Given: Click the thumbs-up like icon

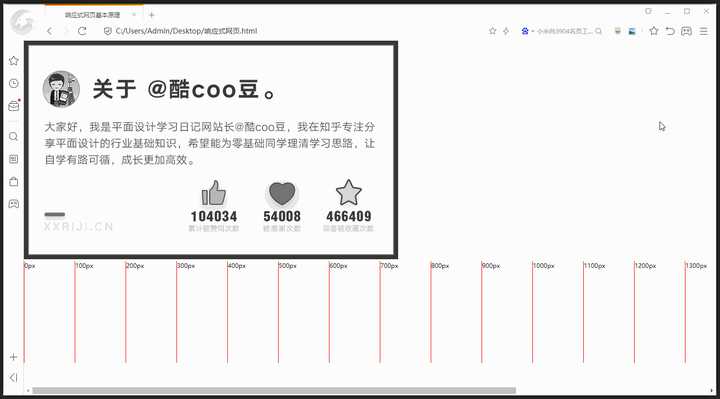Looking at the screenshot, I should pyautogui.click(x=214, y=192).
